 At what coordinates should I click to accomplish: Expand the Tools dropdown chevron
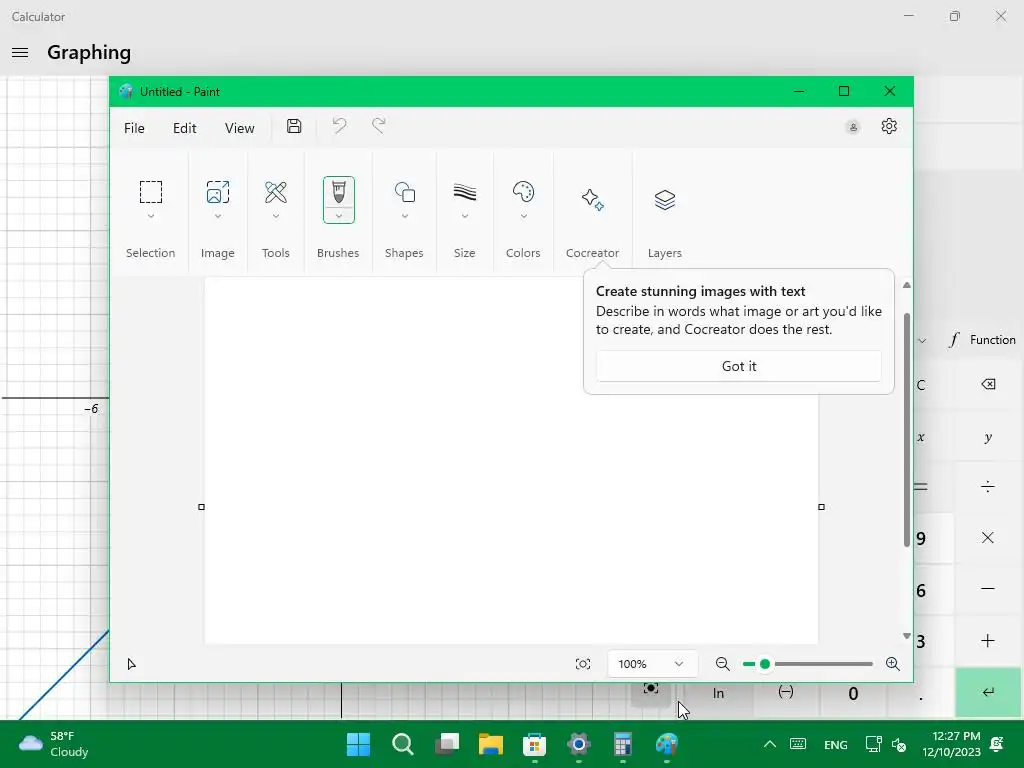click(x=276, y=216)
